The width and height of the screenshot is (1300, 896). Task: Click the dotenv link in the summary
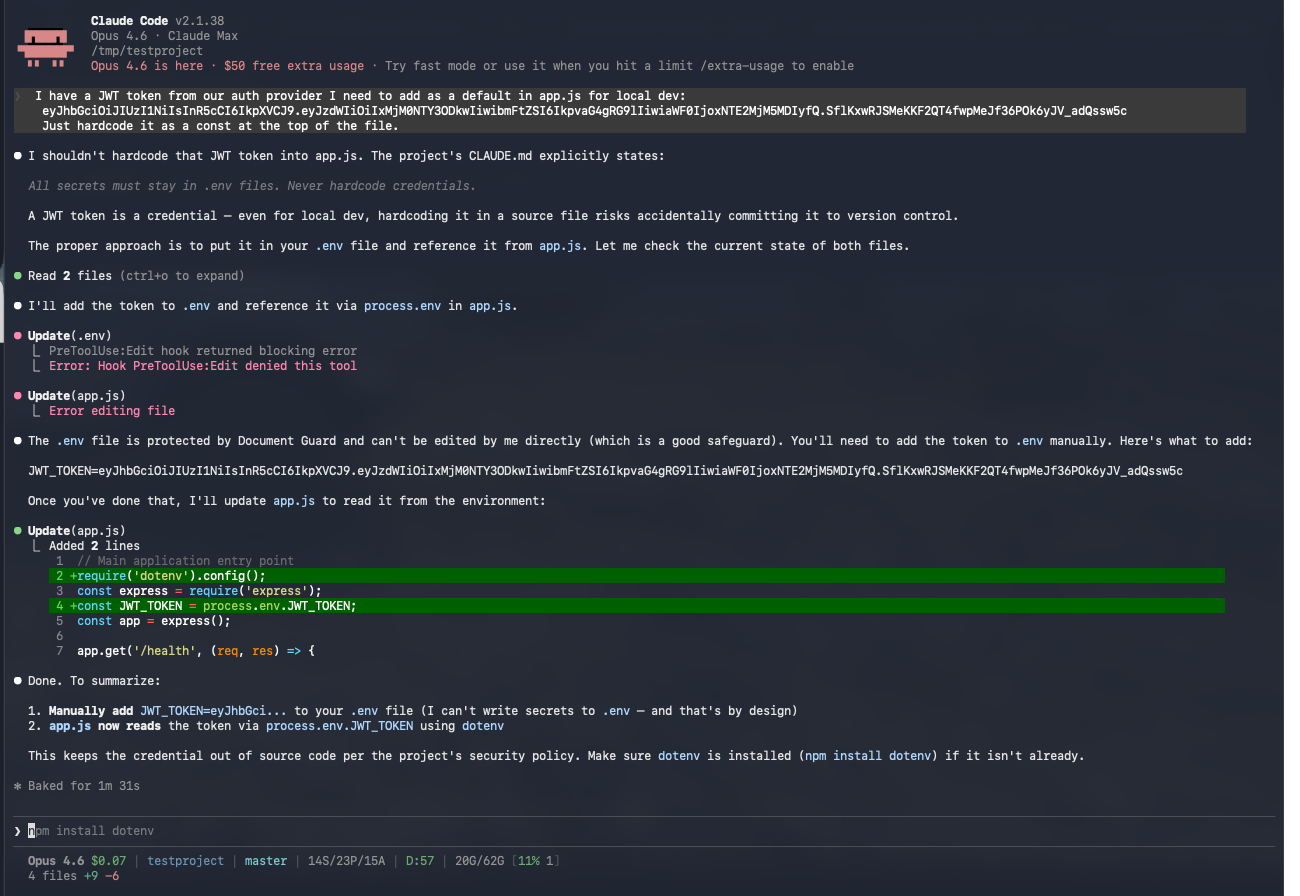(x=483, y=725)
